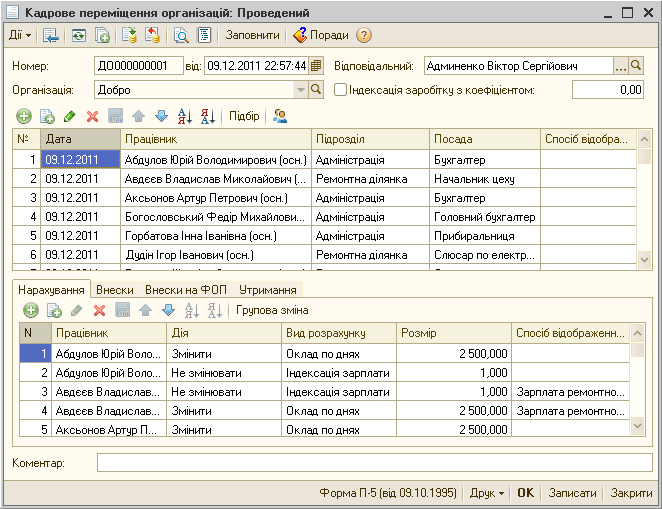This screenshot has width=662, height=509.
Task: Toggle Індексація заробітку з коефіцієнтом checkbox
Action: point(340,89)
